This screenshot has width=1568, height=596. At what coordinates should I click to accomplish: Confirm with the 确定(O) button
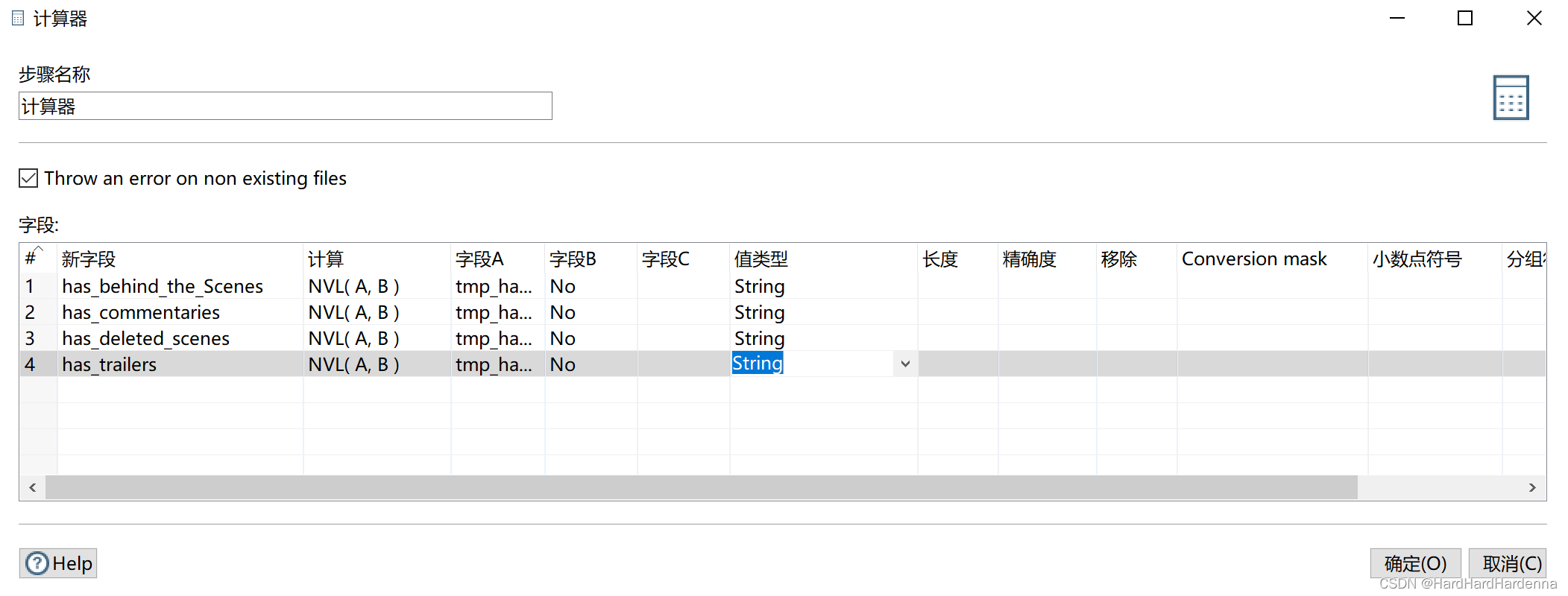1415,563
